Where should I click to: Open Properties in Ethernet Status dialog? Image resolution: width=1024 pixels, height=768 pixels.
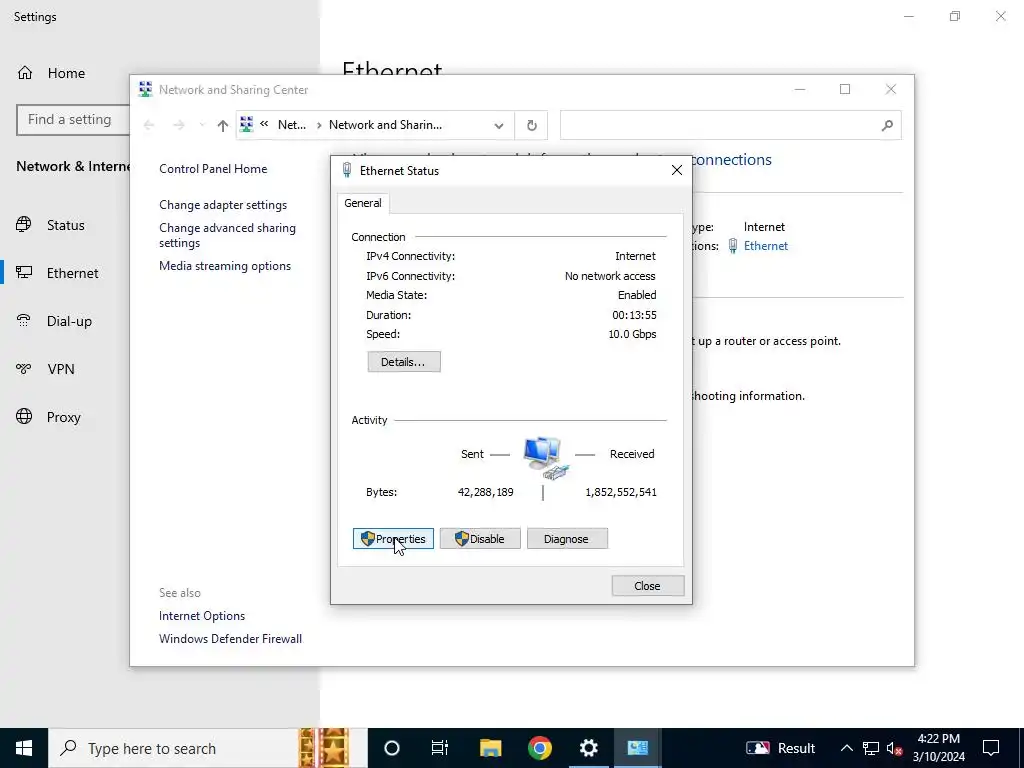pos(393,539)
